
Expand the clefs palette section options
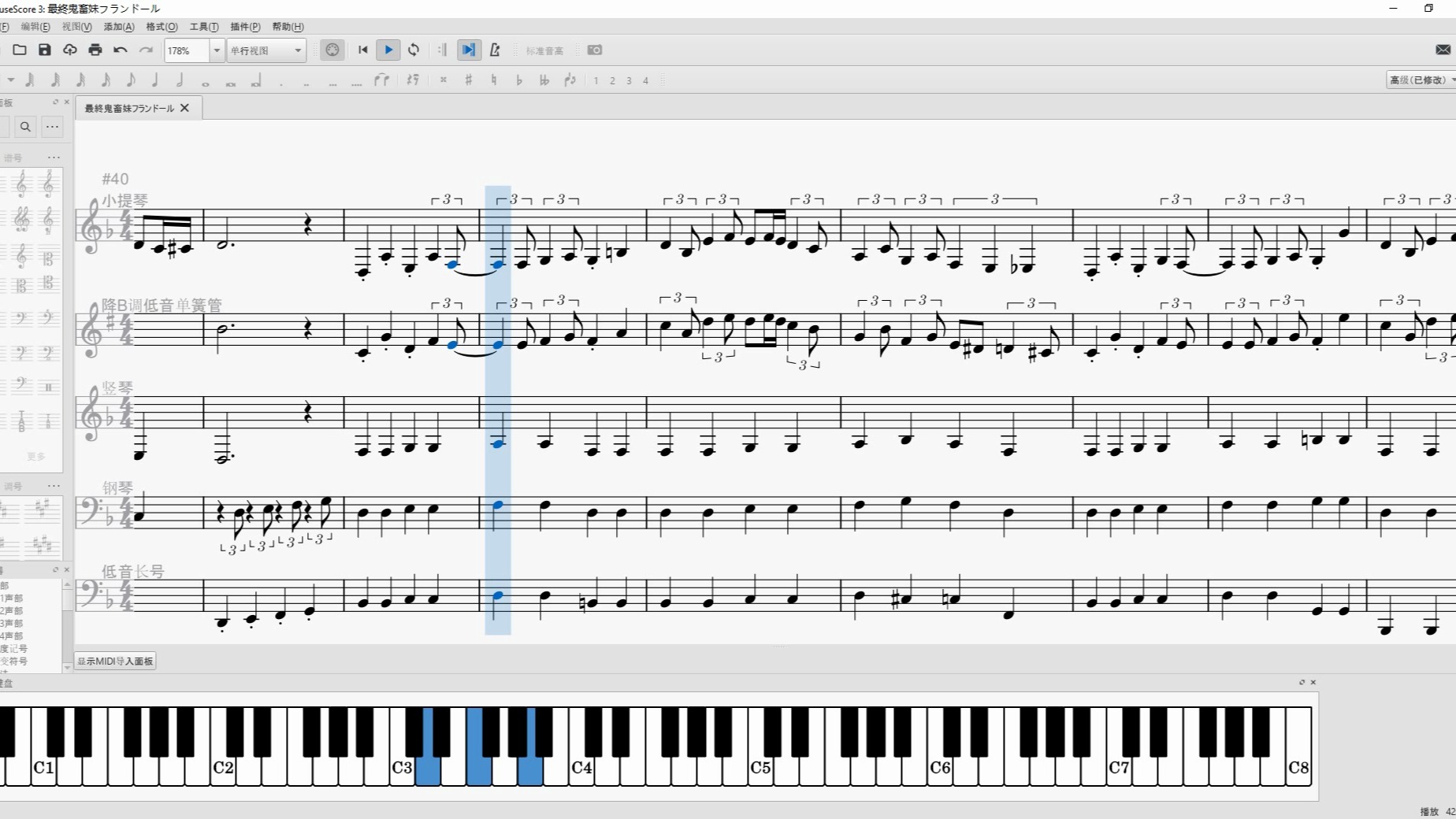click(x=54, y=157)
